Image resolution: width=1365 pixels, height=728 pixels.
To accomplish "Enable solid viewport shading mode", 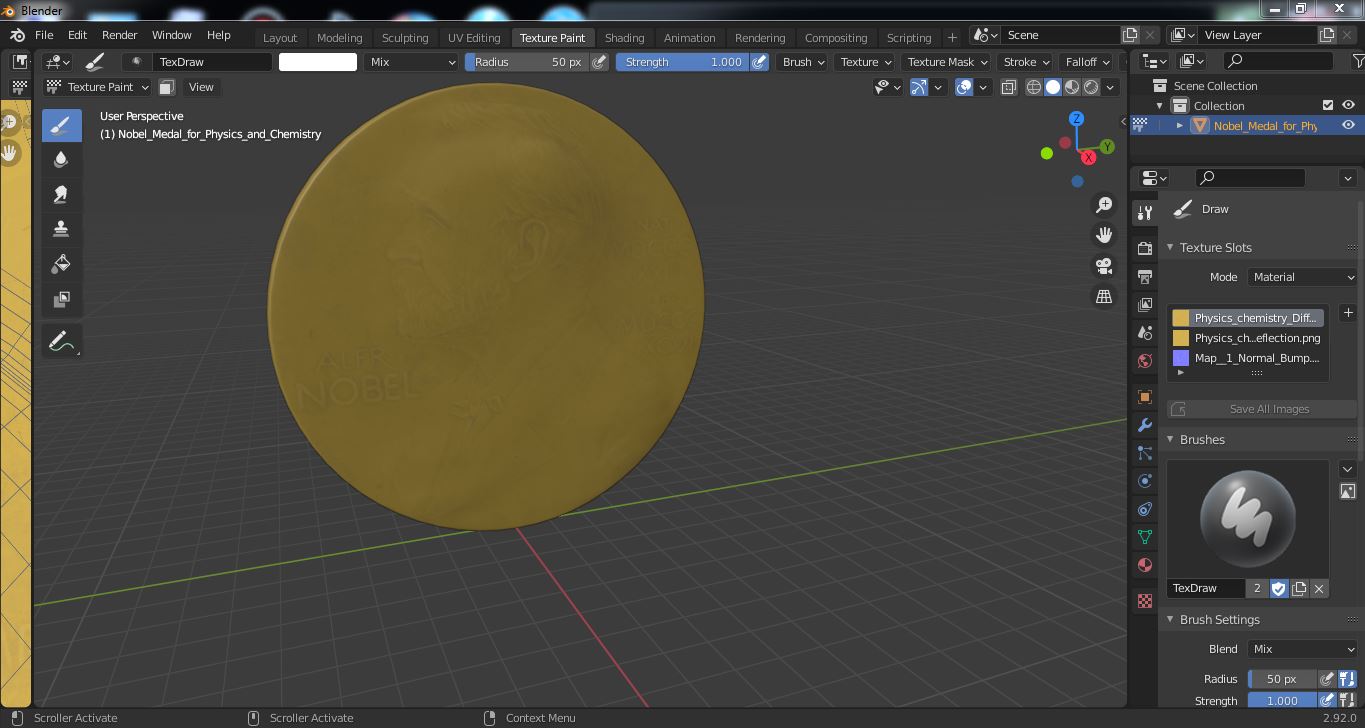I will coord(1053,87).
